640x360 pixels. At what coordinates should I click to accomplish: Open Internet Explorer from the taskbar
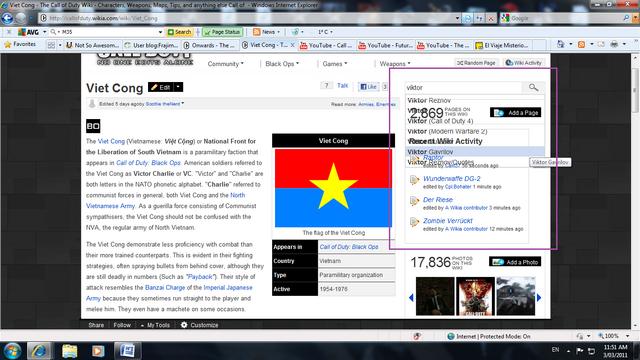point(39,351)
